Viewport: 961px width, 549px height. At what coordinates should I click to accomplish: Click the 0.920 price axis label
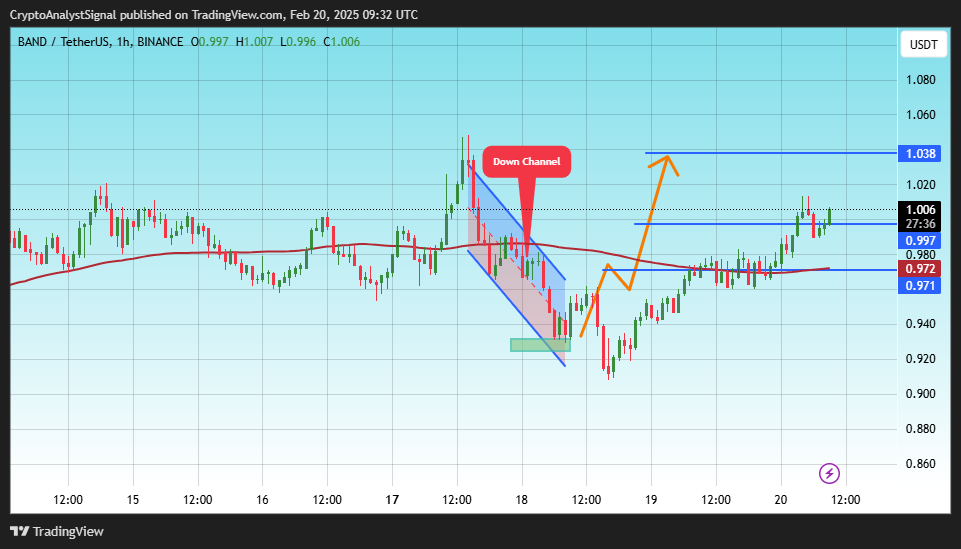921,358
